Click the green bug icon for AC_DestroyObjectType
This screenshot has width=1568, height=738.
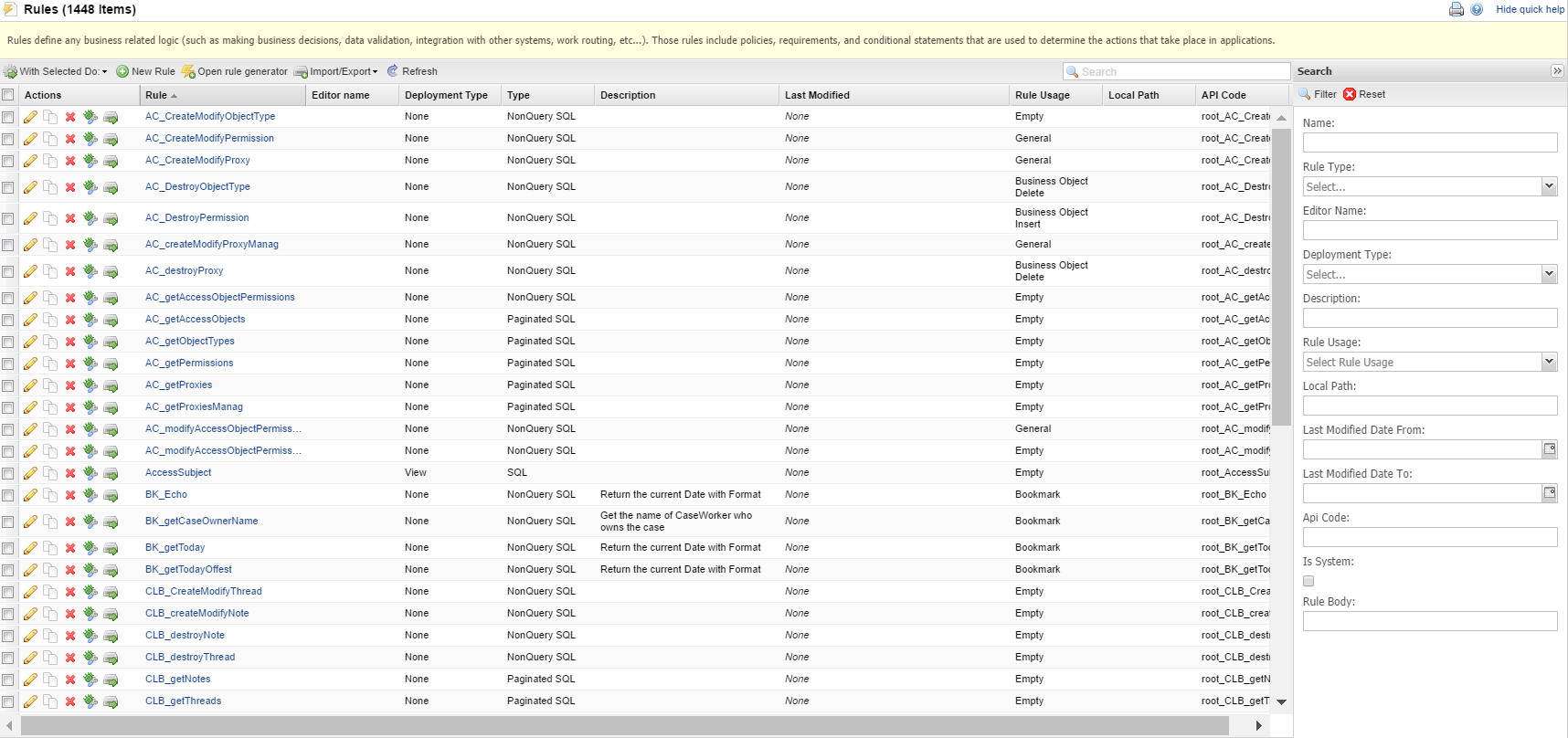[90, 187]
